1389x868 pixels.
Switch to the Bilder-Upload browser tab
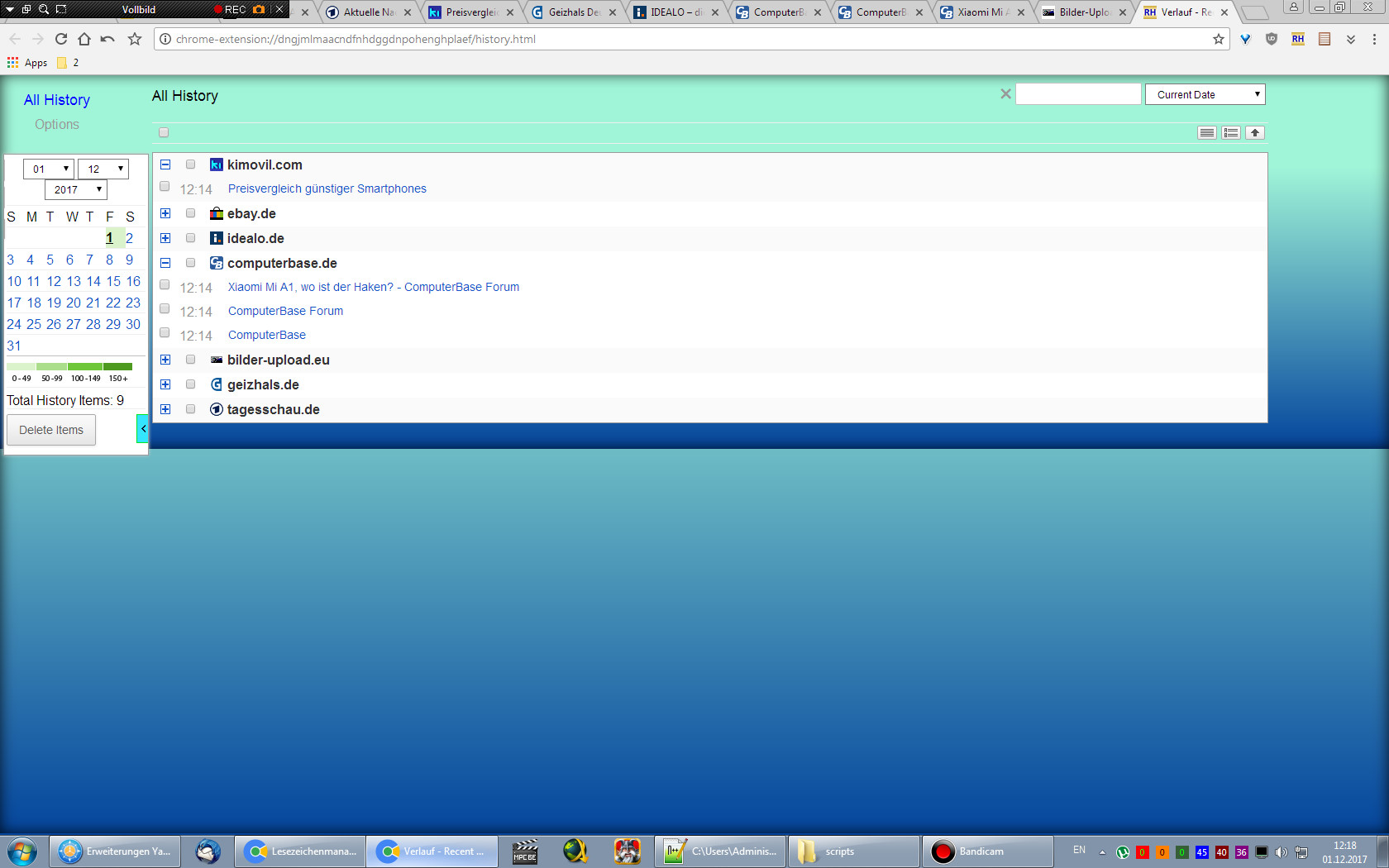pos(1085,12)
